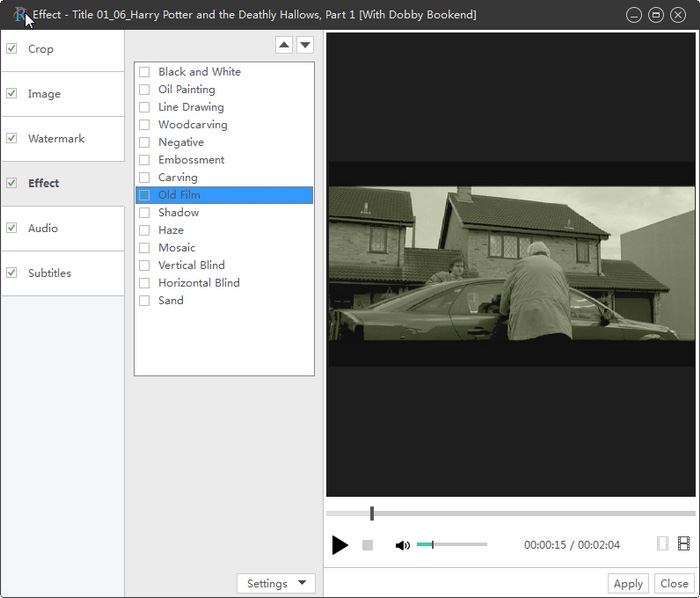Viewport: 700px width, 598px height.
Task: Select the 'Sand' effect row text
Action: click(171, 301)
